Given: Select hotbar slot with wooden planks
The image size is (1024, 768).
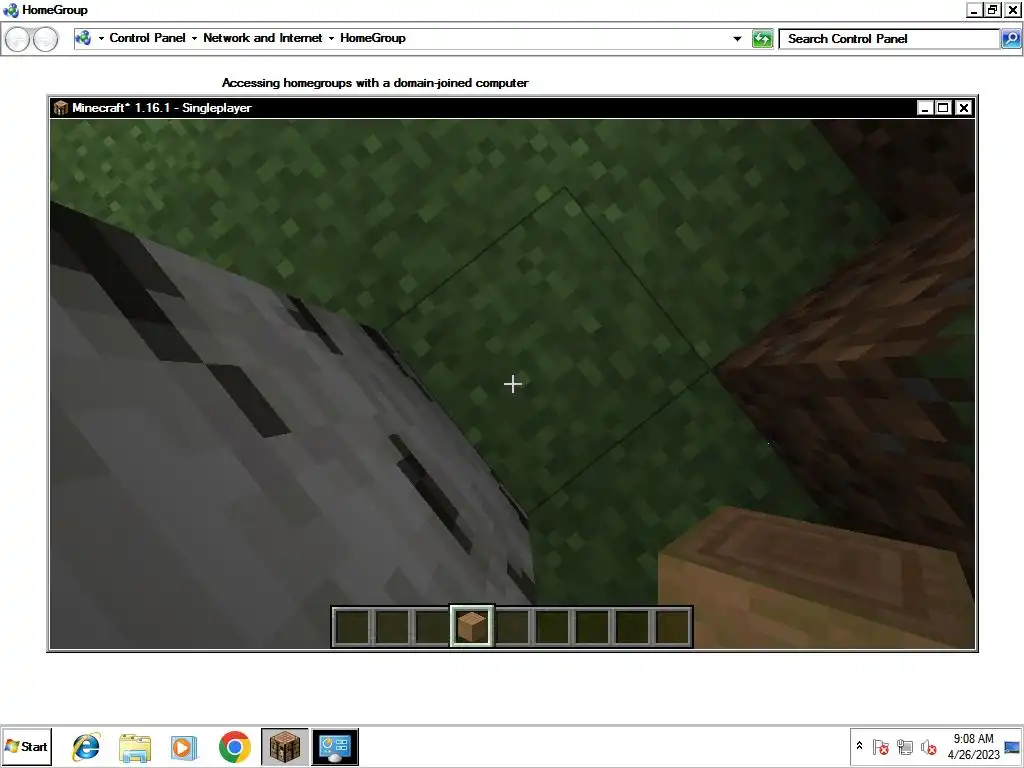Looking at the screenshot, I should coord(472,626).
